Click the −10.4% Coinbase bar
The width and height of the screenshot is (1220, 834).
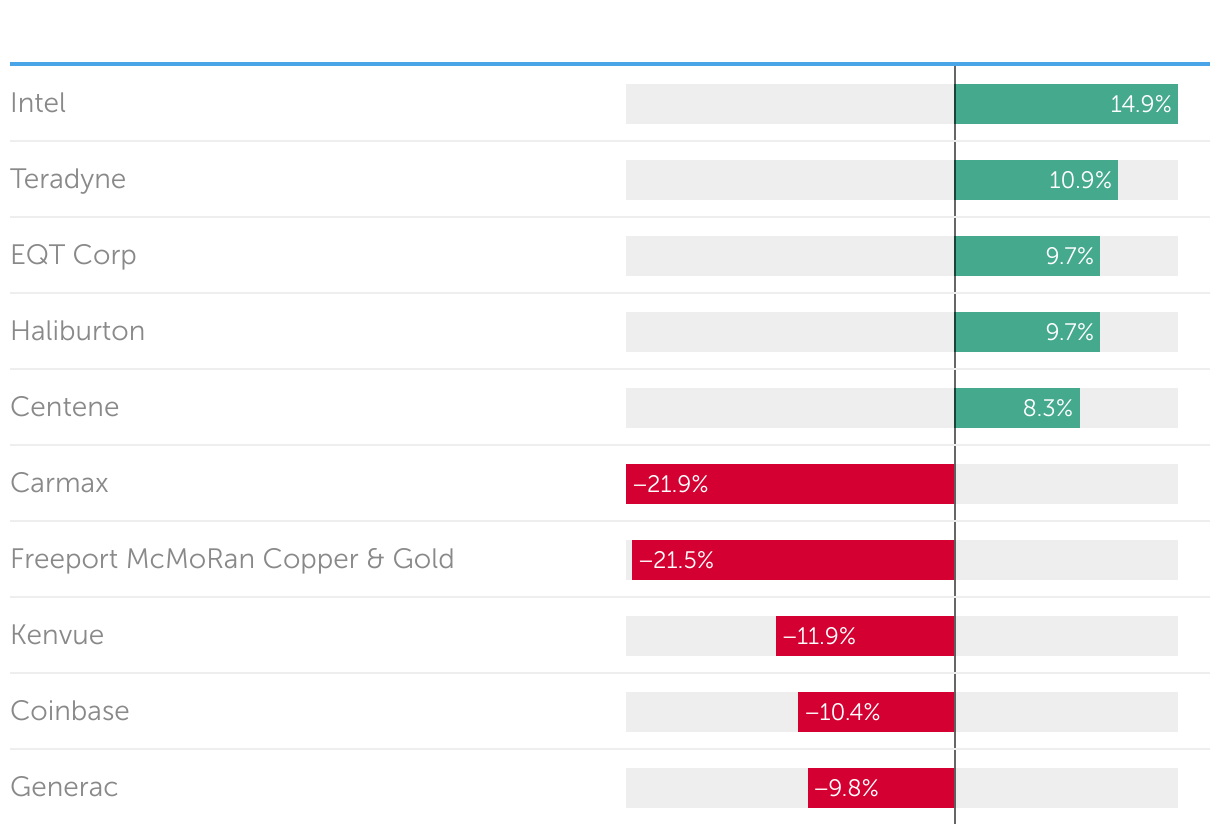coord(876,712)
